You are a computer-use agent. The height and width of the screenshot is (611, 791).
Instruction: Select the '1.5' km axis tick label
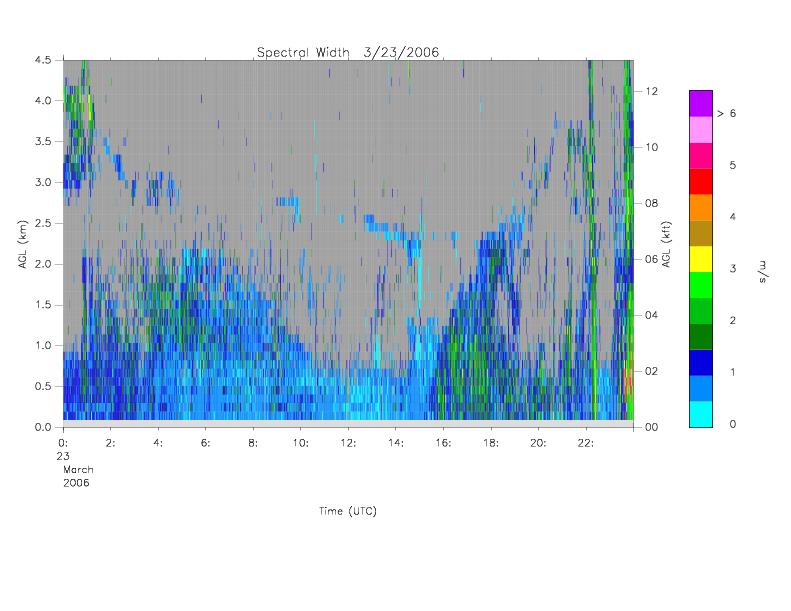[x=43, y=305]
